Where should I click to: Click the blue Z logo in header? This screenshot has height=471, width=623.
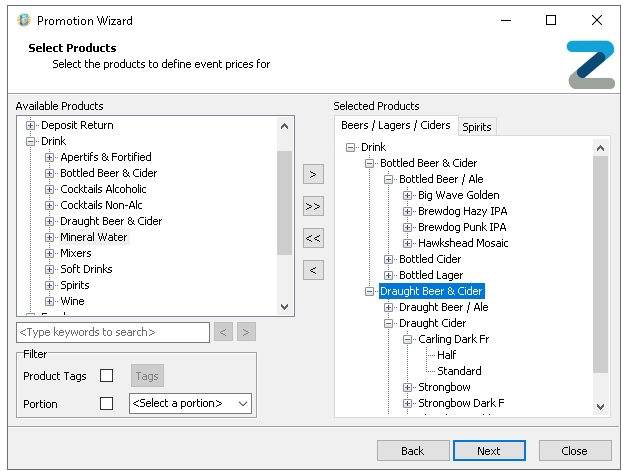coord(589,64)
